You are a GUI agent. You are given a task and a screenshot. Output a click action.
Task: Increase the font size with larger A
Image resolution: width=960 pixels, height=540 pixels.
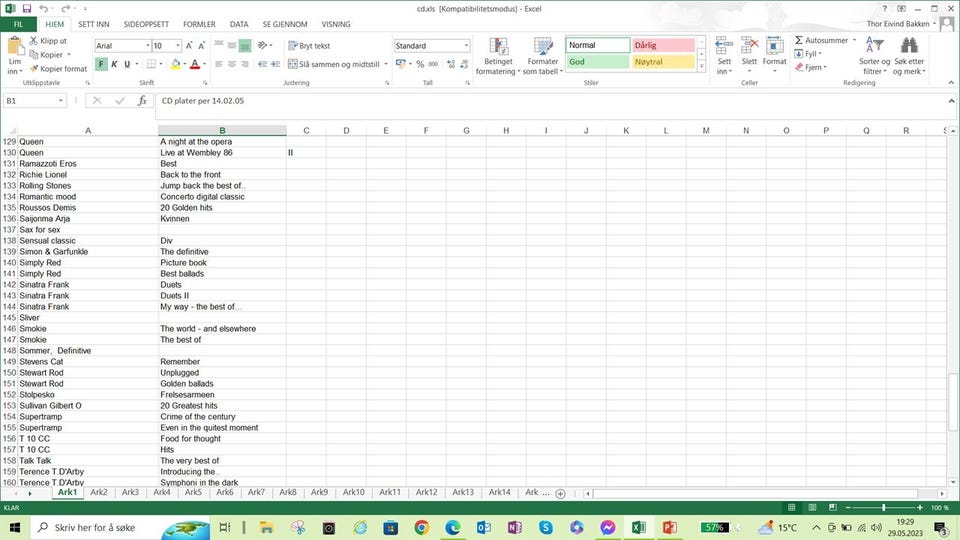pyautogui.click(x=189, y=46)
